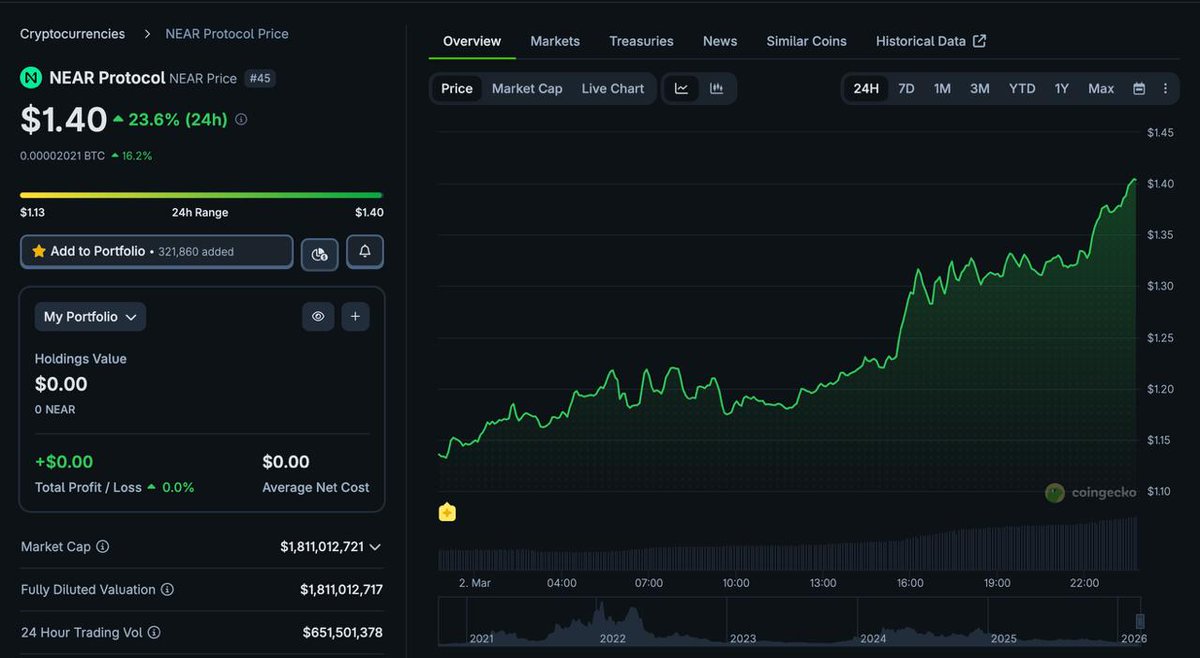Open the portfolio pie-chart icon button
The width and height of the screenshot is (1200, 658).
319,254
